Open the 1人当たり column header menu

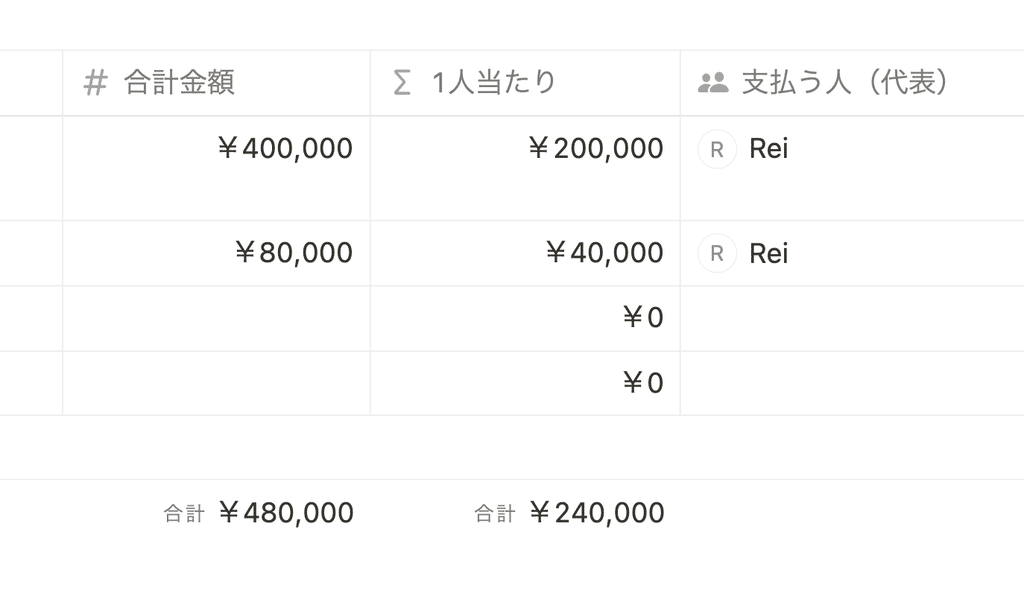(525, 83)
